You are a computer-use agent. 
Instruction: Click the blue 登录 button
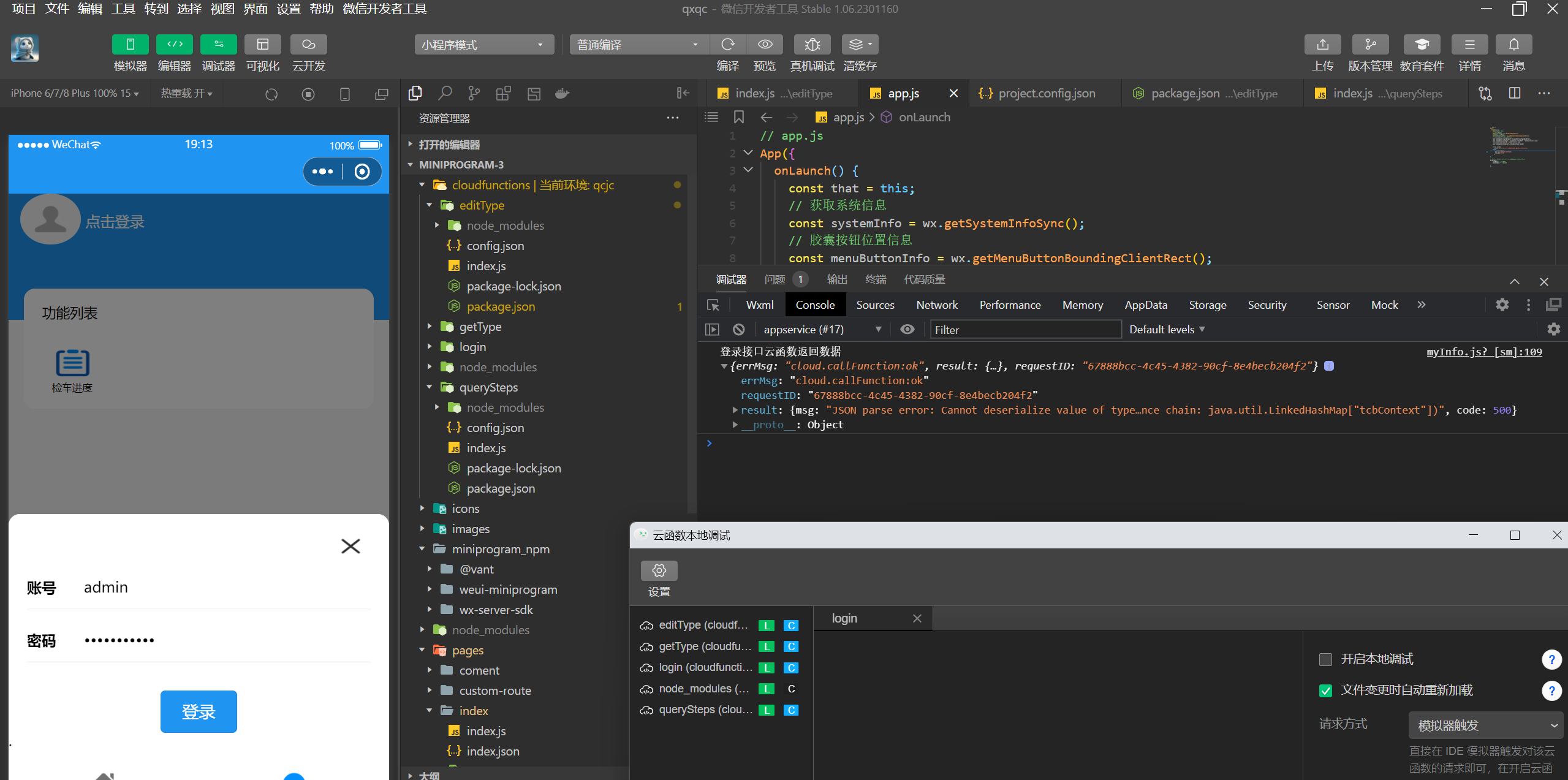pyautogui.click(x=199, y=711)
